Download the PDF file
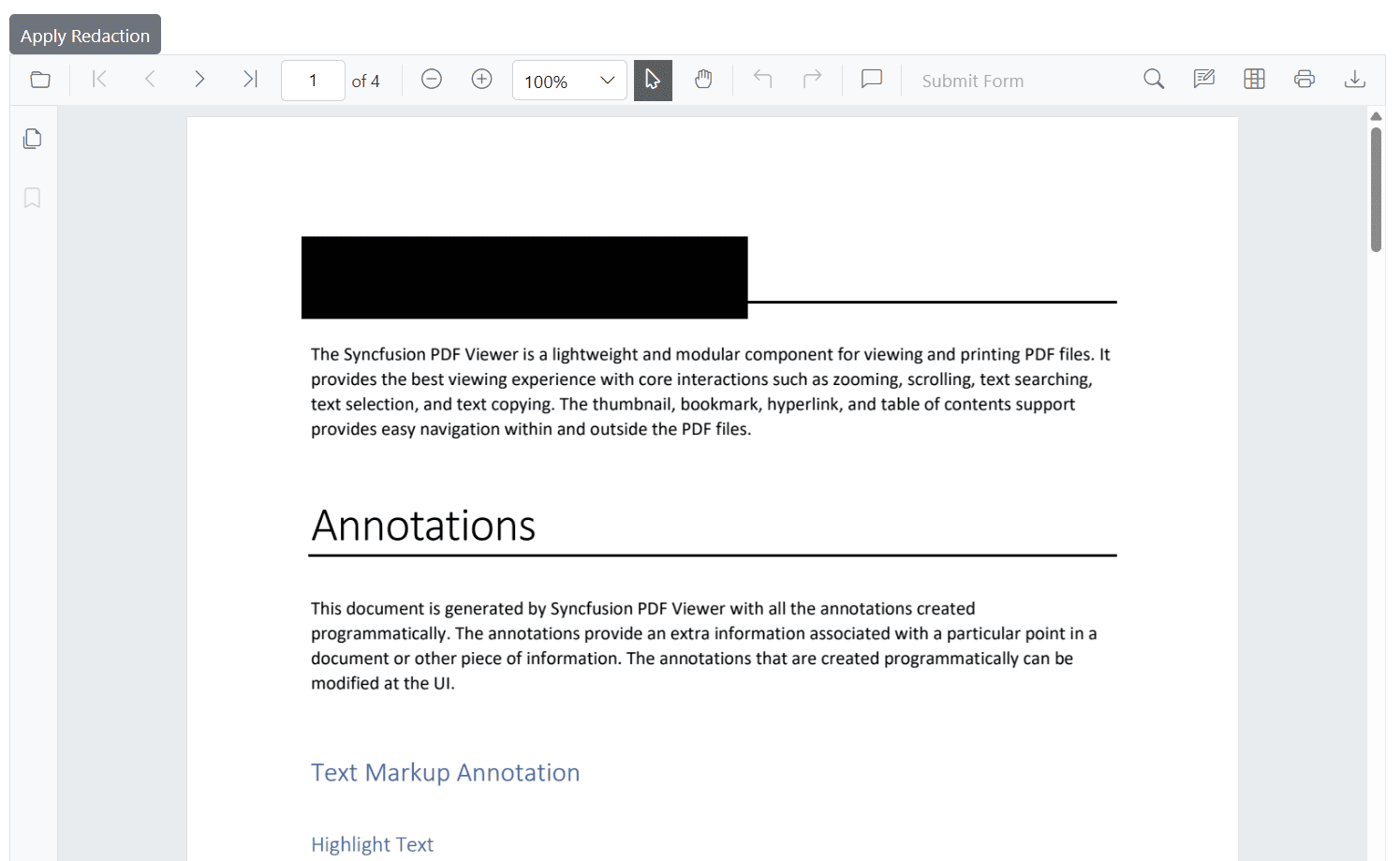 coord(1355,80)
